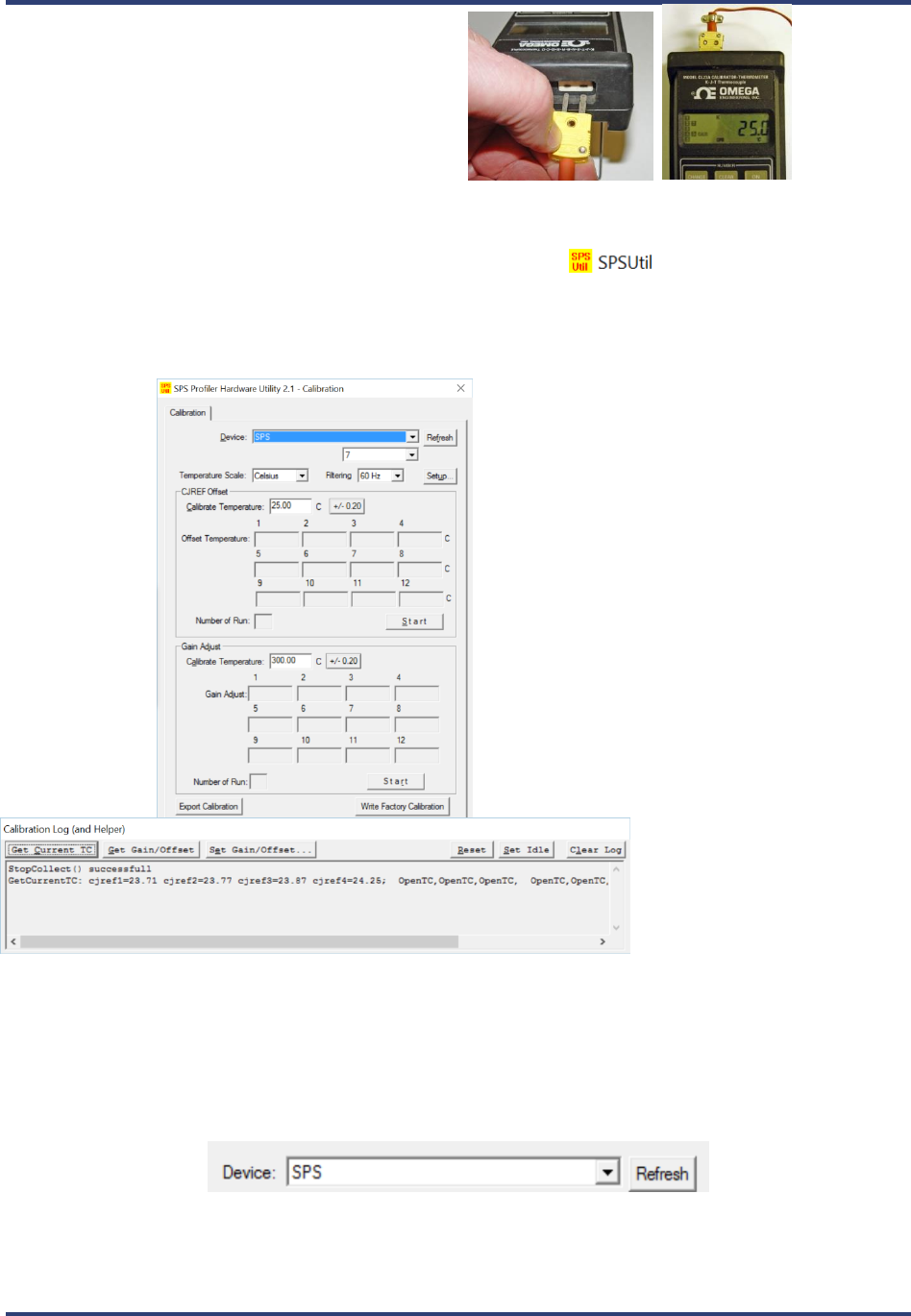Click Gain Adjust field 12
Image resolution: width=911 pixels, height=1316 pixels.
point(417,755)
